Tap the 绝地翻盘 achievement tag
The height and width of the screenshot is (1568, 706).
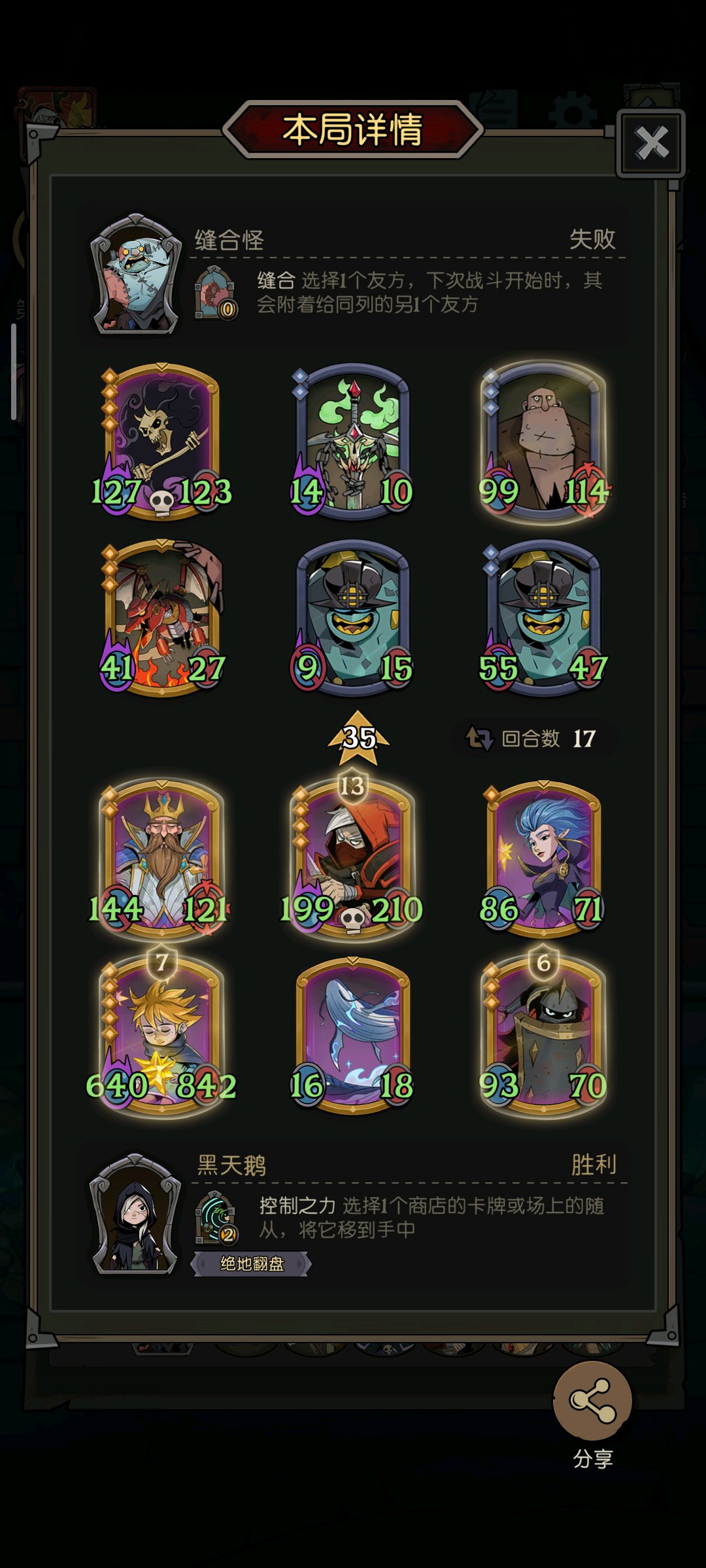251,1264
